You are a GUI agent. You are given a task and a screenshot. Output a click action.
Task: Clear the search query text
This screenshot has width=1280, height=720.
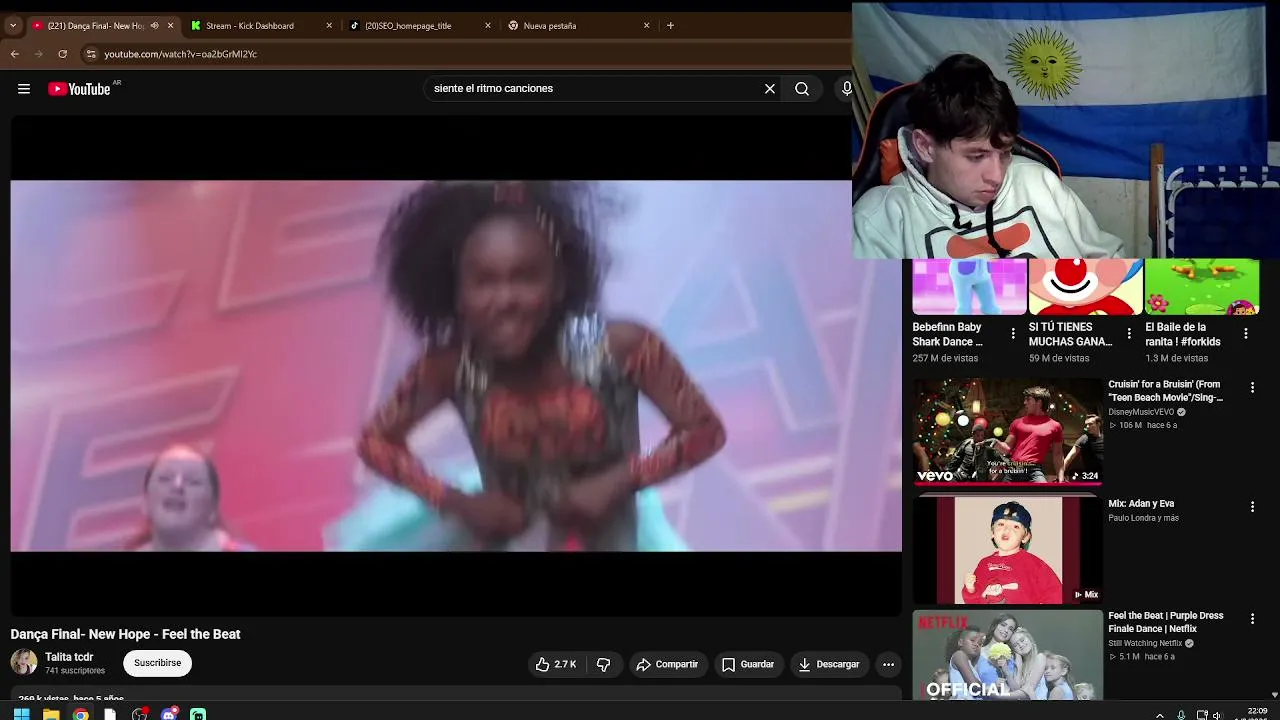click(770, 89)
